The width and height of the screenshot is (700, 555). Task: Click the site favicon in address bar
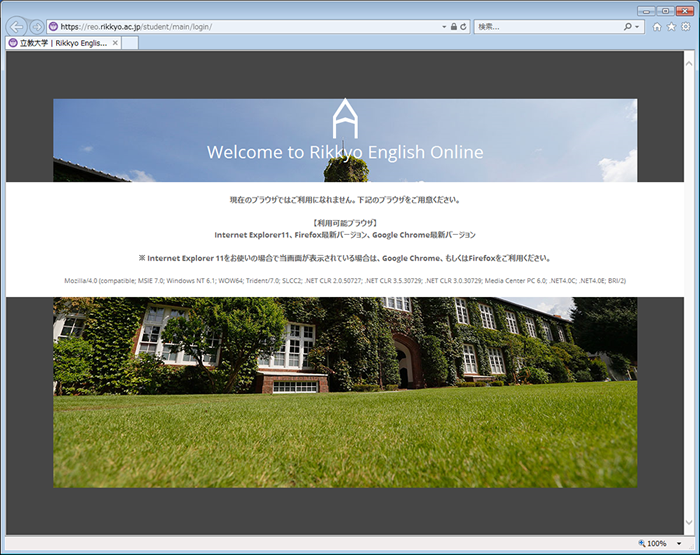click(53, 26)
